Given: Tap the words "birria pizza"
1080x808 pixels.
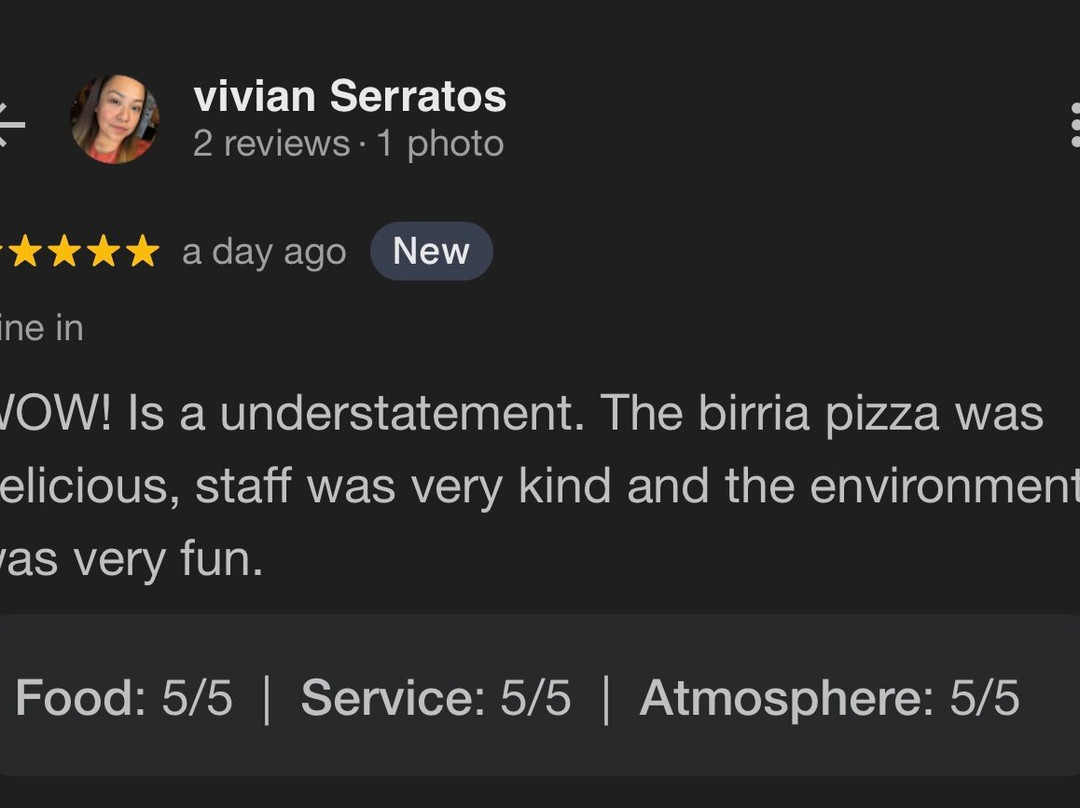Looking at the screenshot, I should click(x=819, y=414).
